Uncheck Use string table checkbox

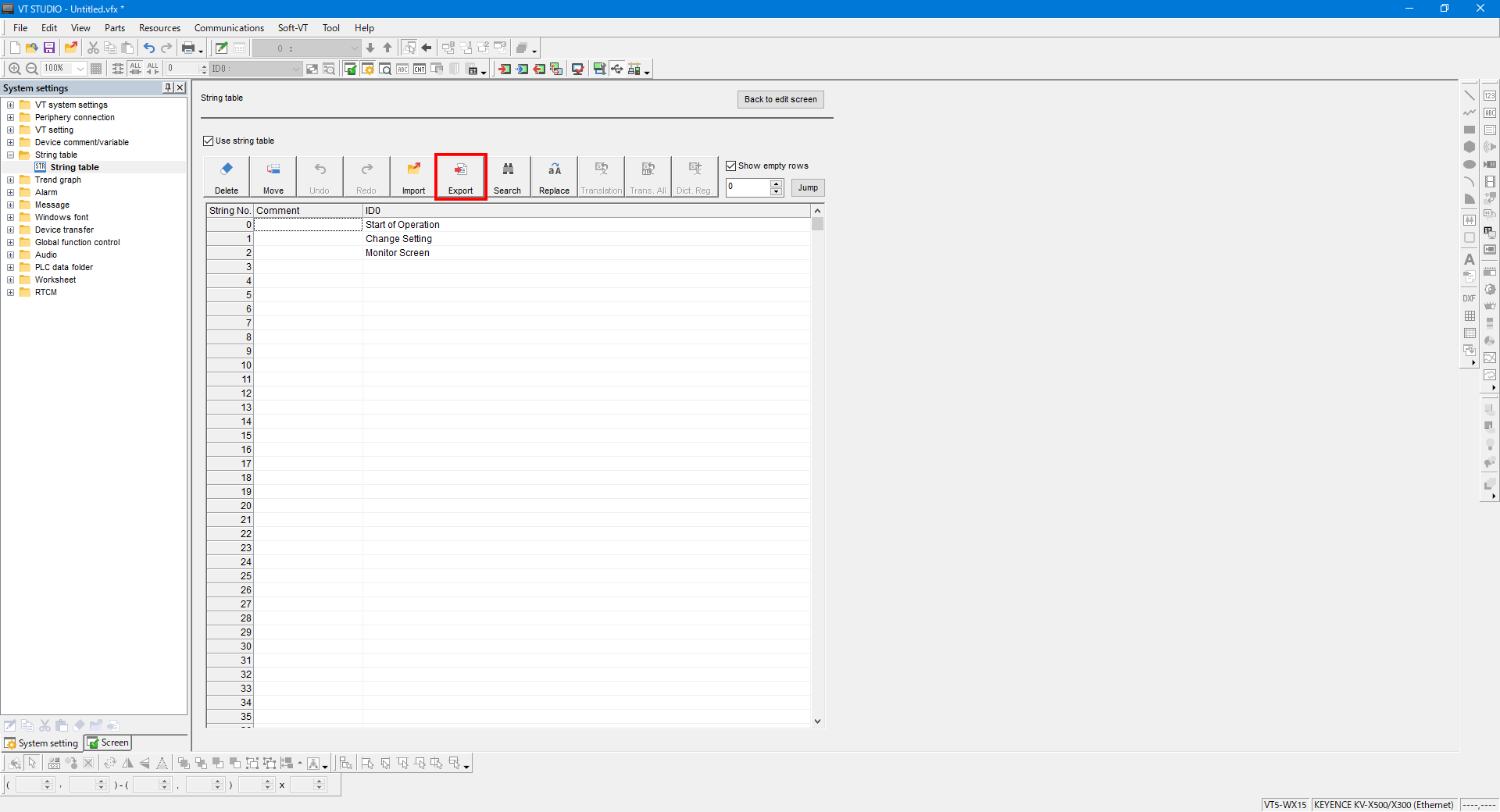click(209, 141)
